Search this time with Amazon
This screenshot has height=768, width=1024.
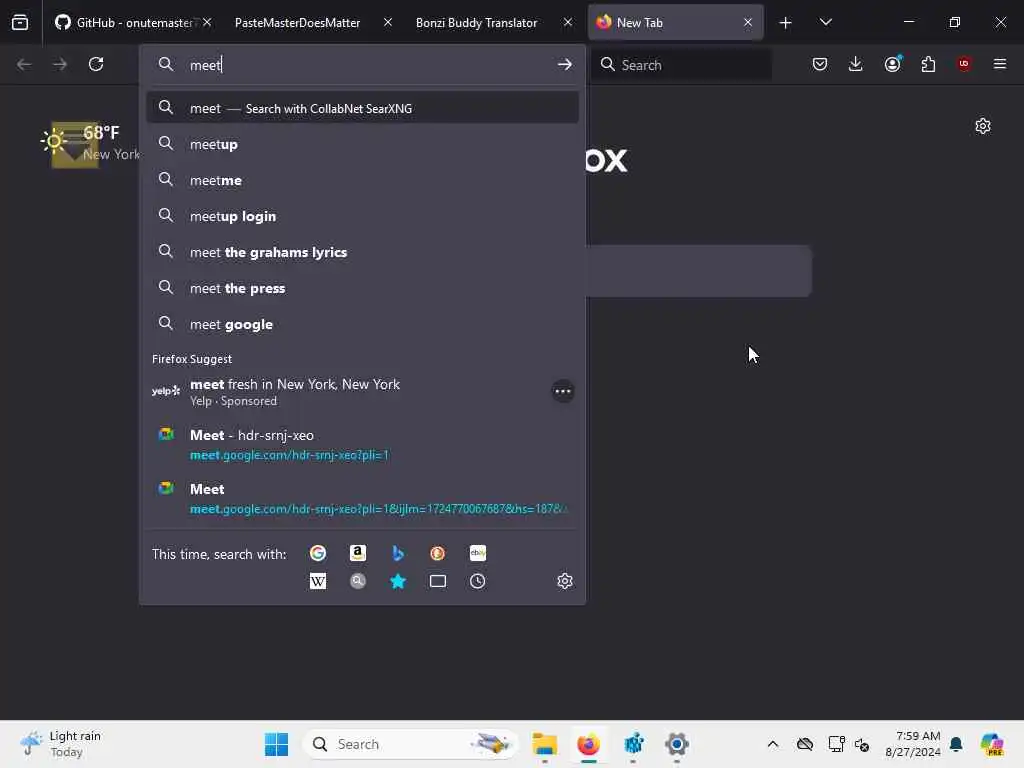click(x=357, y=553)
